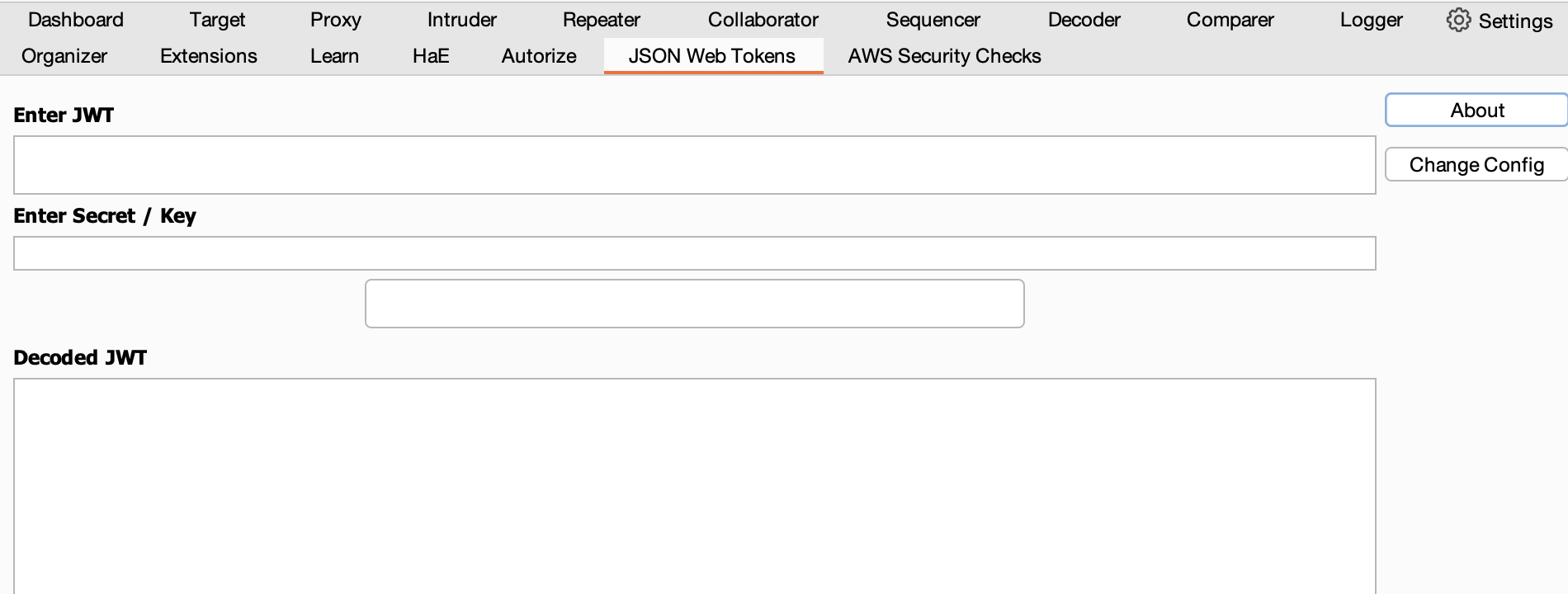Open the Repeater tab

(601, 19)
